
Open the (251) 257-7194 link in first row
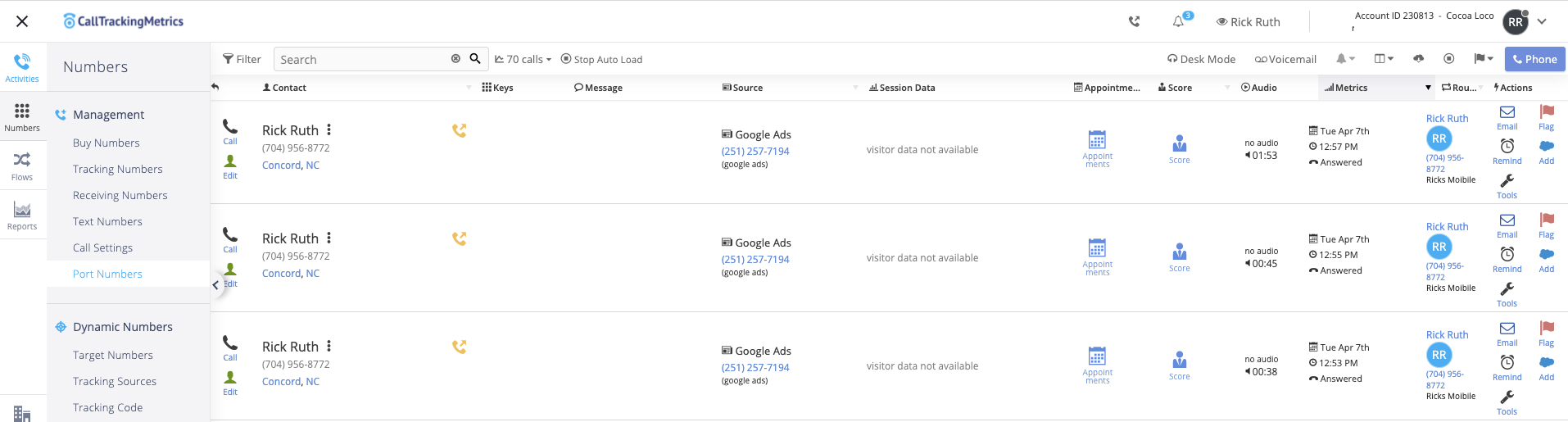coord(755,151)
